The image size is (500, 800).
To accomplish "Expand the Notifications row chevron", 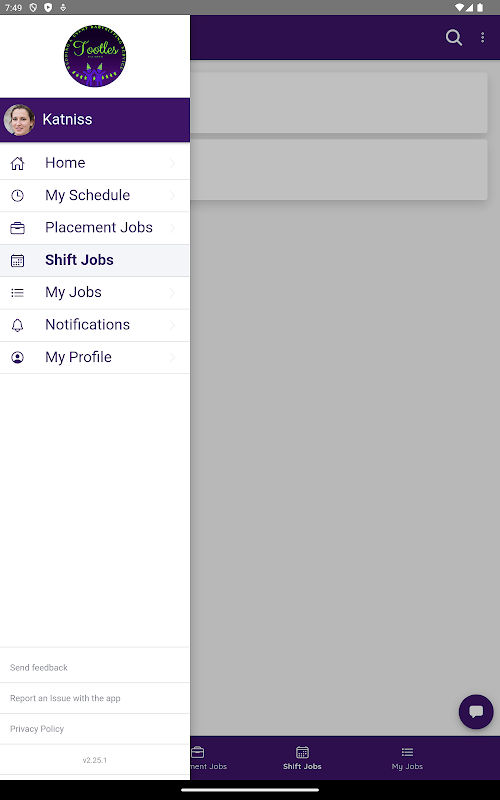I will click(x=172, y=325).
